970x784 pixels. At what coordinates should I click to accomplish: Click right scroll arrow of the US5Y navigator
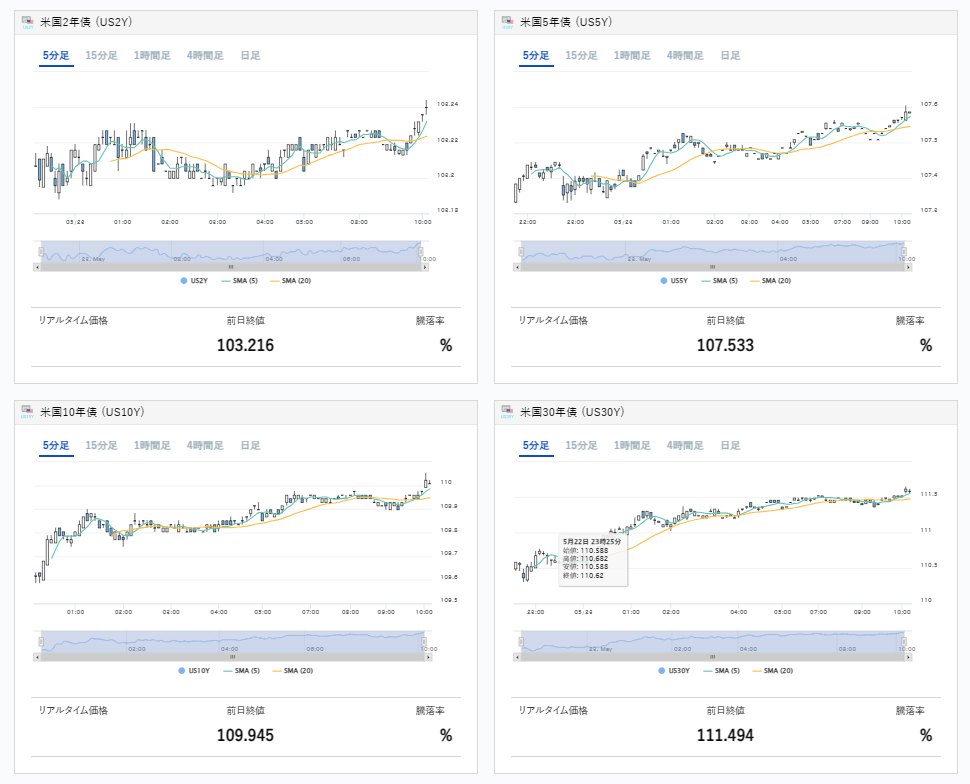coord(909,267)
